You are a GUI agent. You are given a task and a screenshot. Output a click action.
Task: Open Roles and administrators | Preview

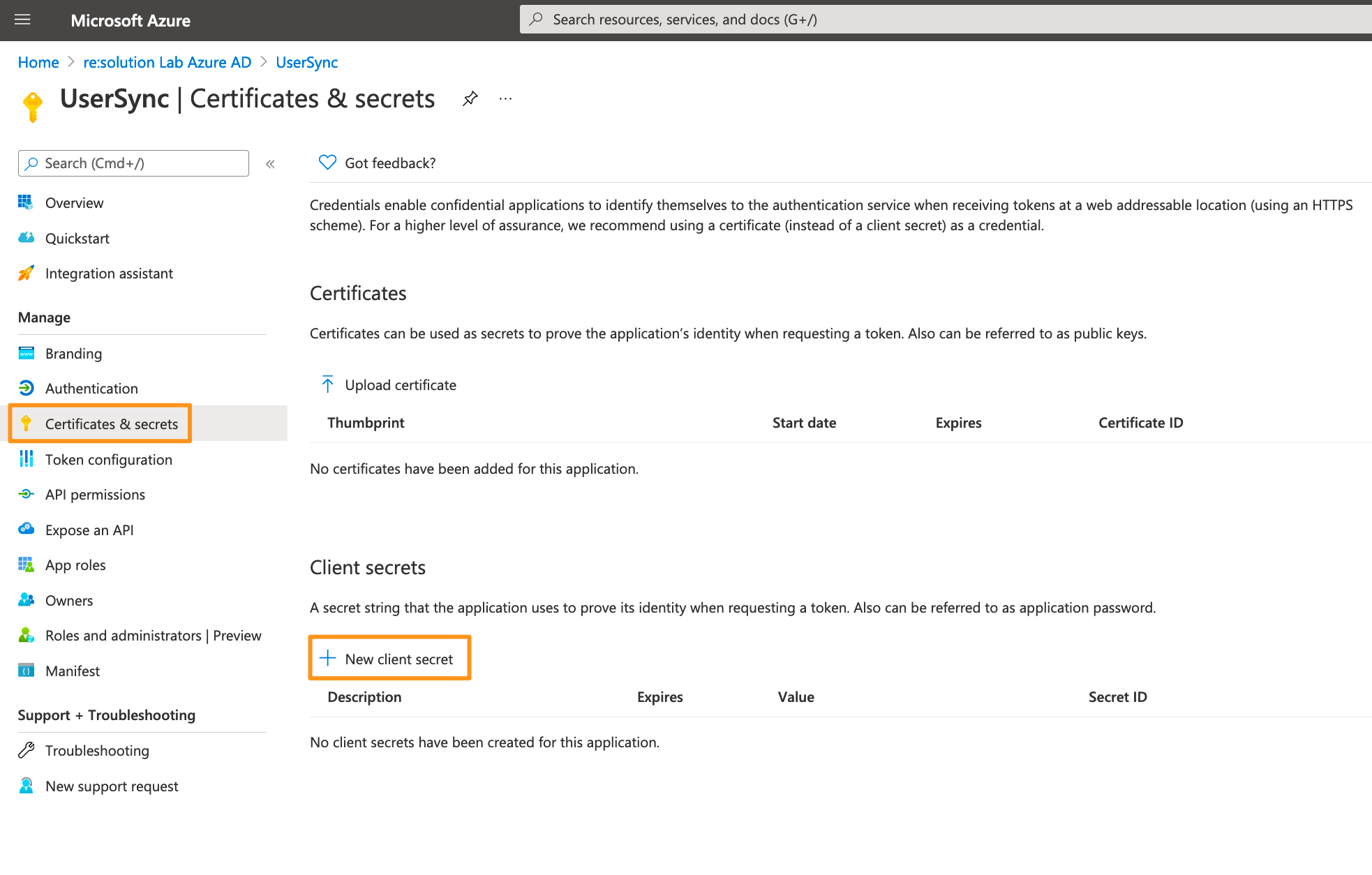154,636
